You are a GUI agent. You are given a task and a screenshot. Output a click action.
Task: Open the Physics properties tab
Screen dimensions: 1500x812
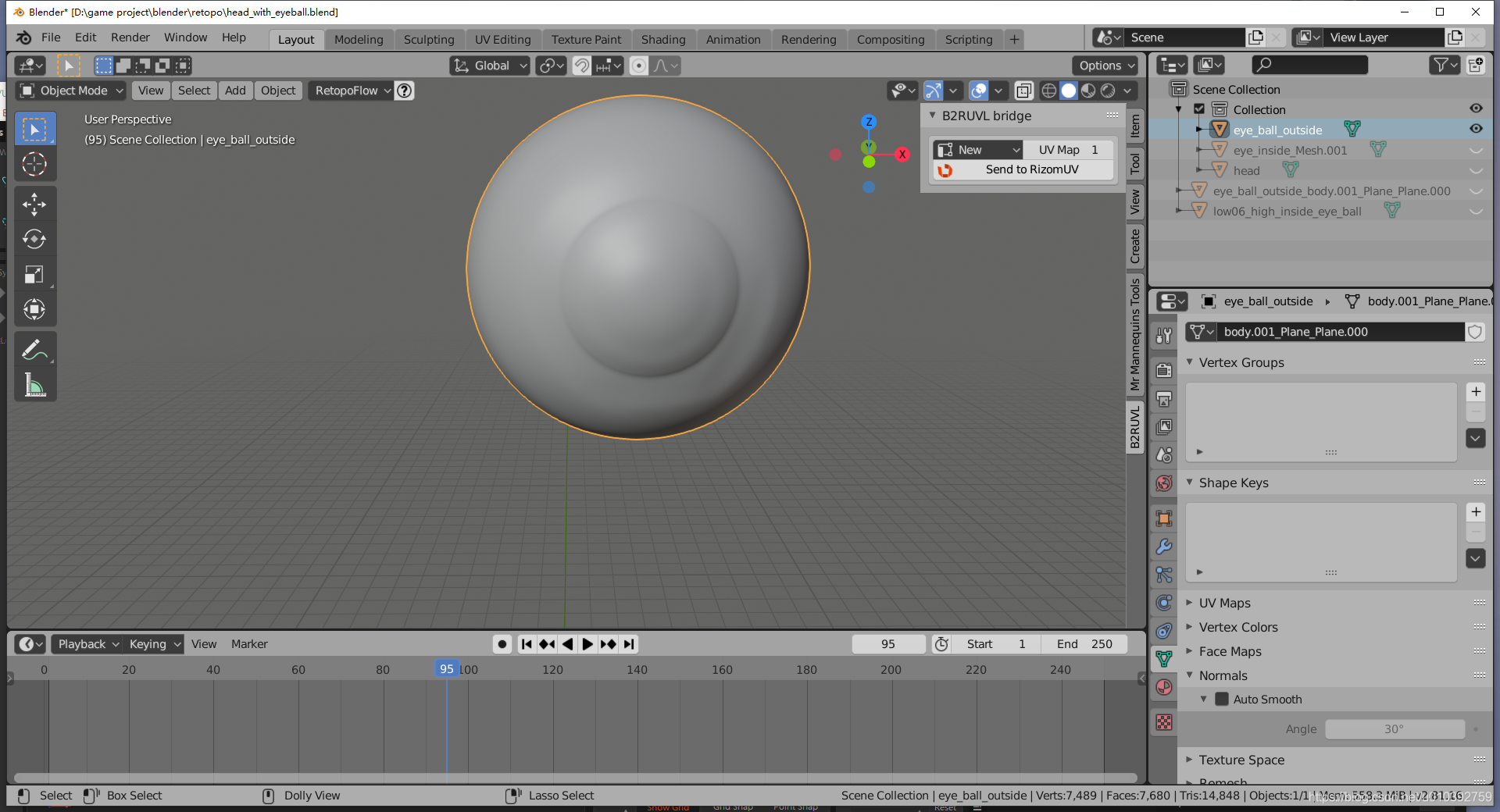(1164, 603)
